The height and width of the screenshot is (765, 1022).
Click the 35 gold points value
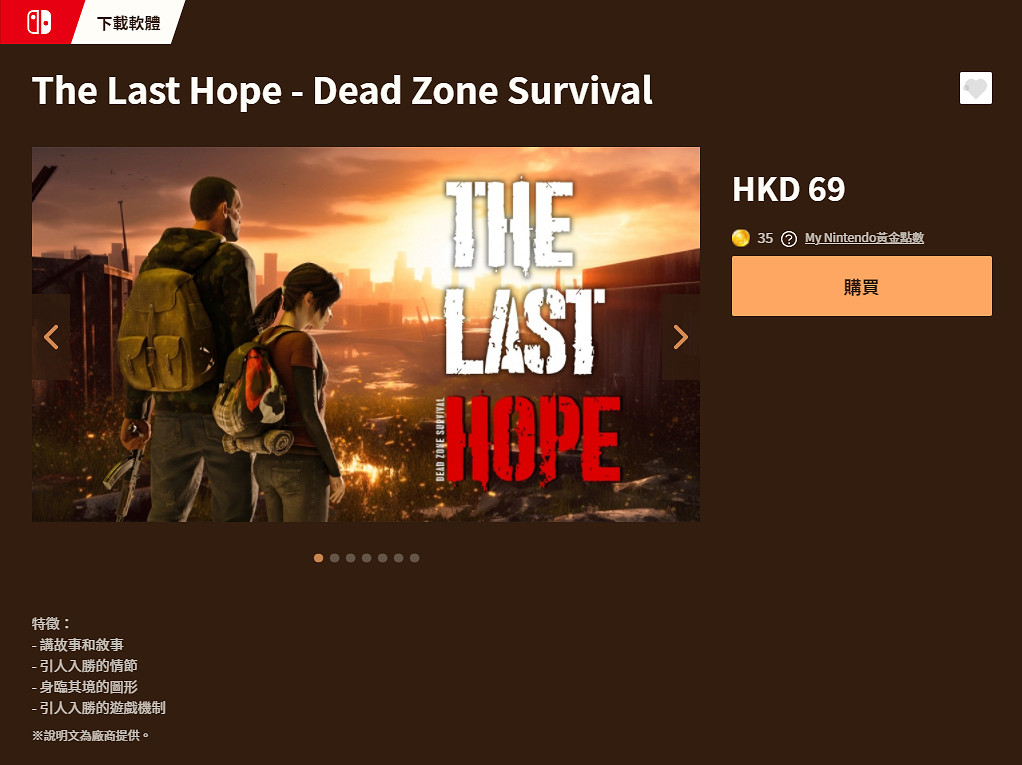(x=765, y=238)
